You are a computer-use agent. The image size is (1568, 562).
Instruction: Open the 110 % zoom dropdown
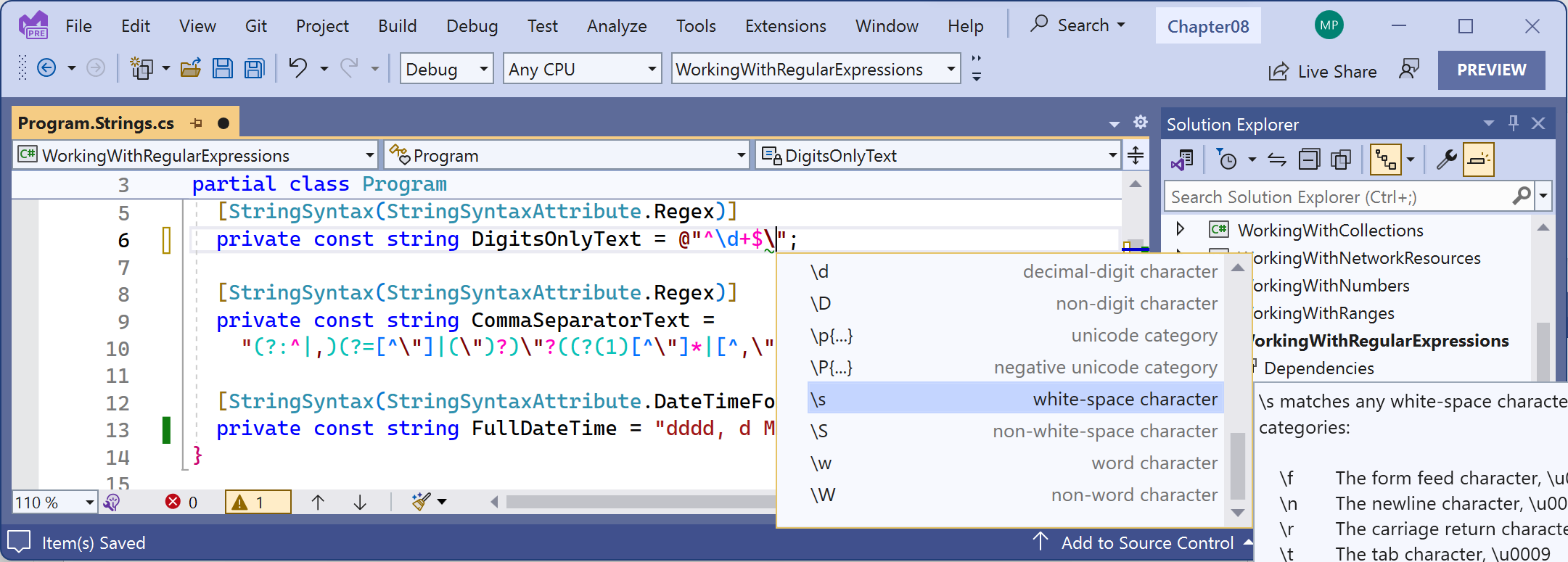click(x=55, y=502)
